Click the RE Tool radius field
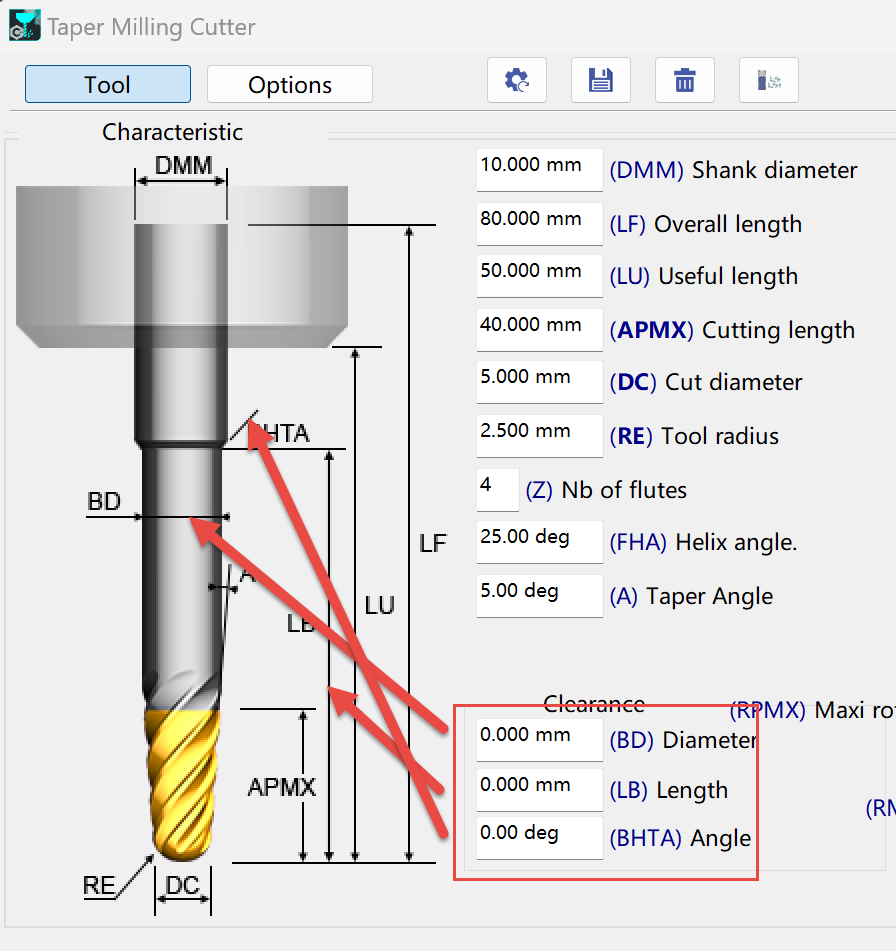Screen dimensions: 896x951 539,436
